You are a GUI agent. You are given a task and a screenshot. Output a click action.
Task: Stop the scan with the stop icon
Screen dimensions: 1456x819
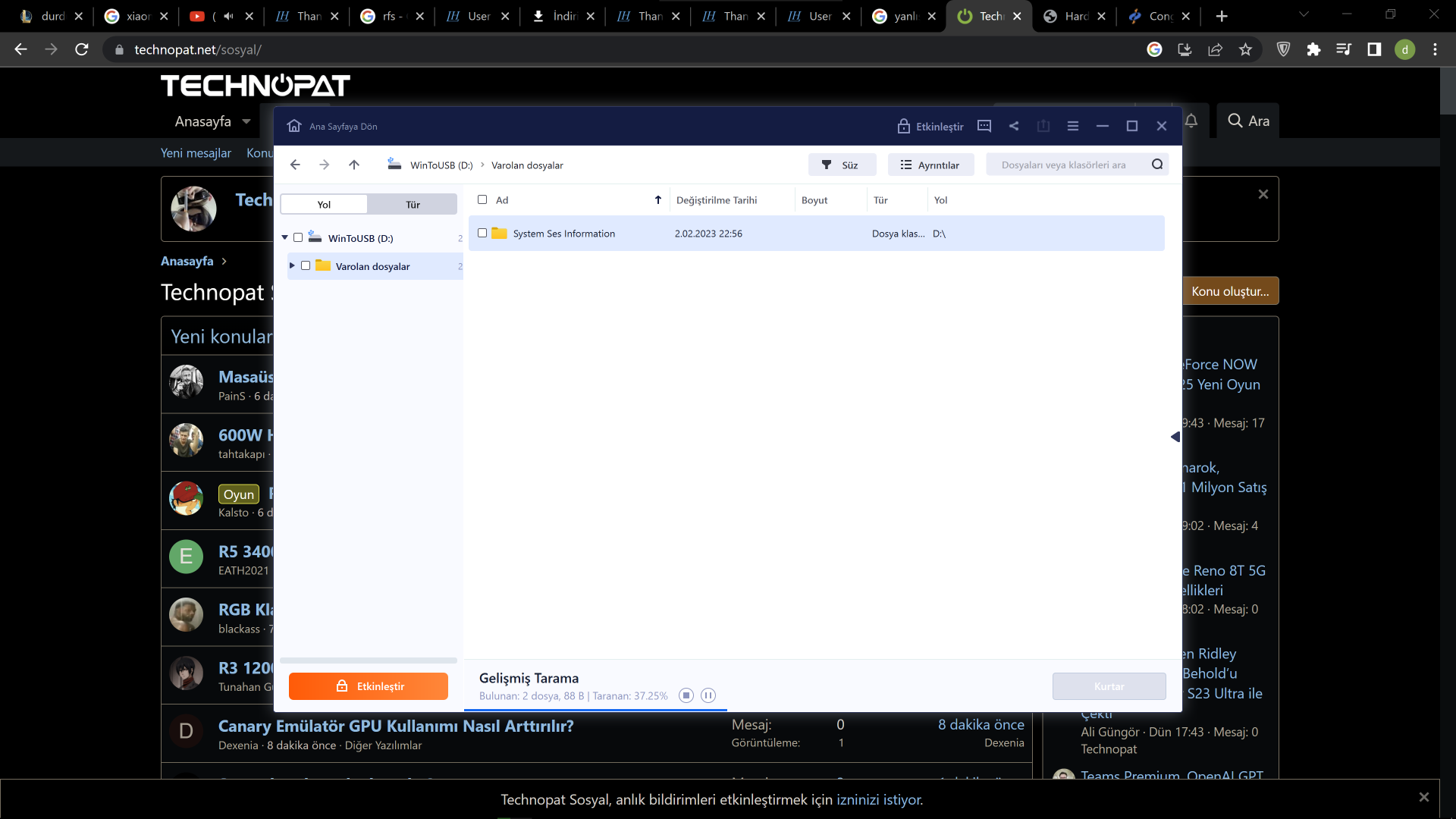pyautogui.click(x=686, y=695)
